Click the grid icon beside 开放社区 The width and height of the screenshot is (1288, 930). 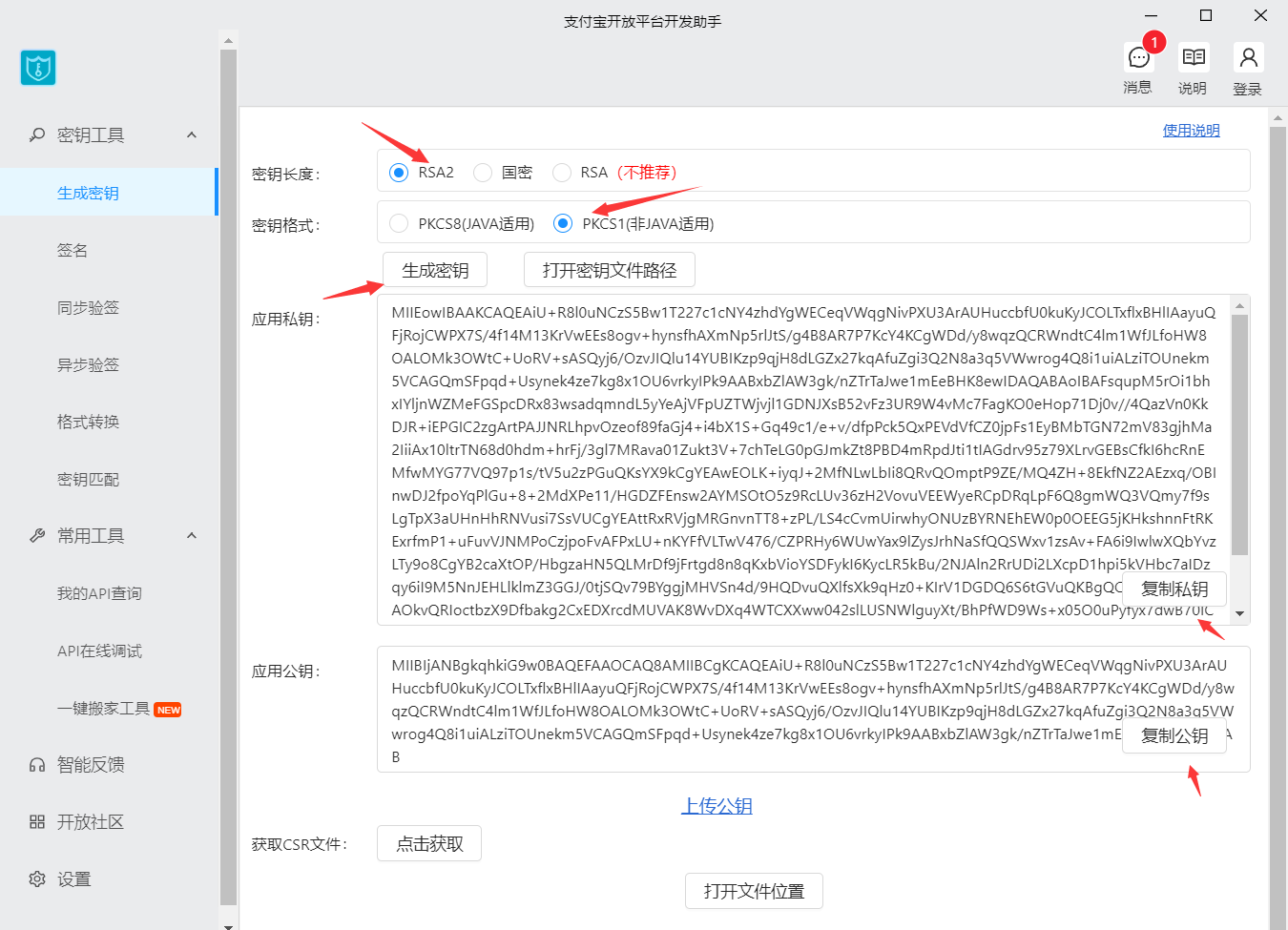tap(37, 821)
